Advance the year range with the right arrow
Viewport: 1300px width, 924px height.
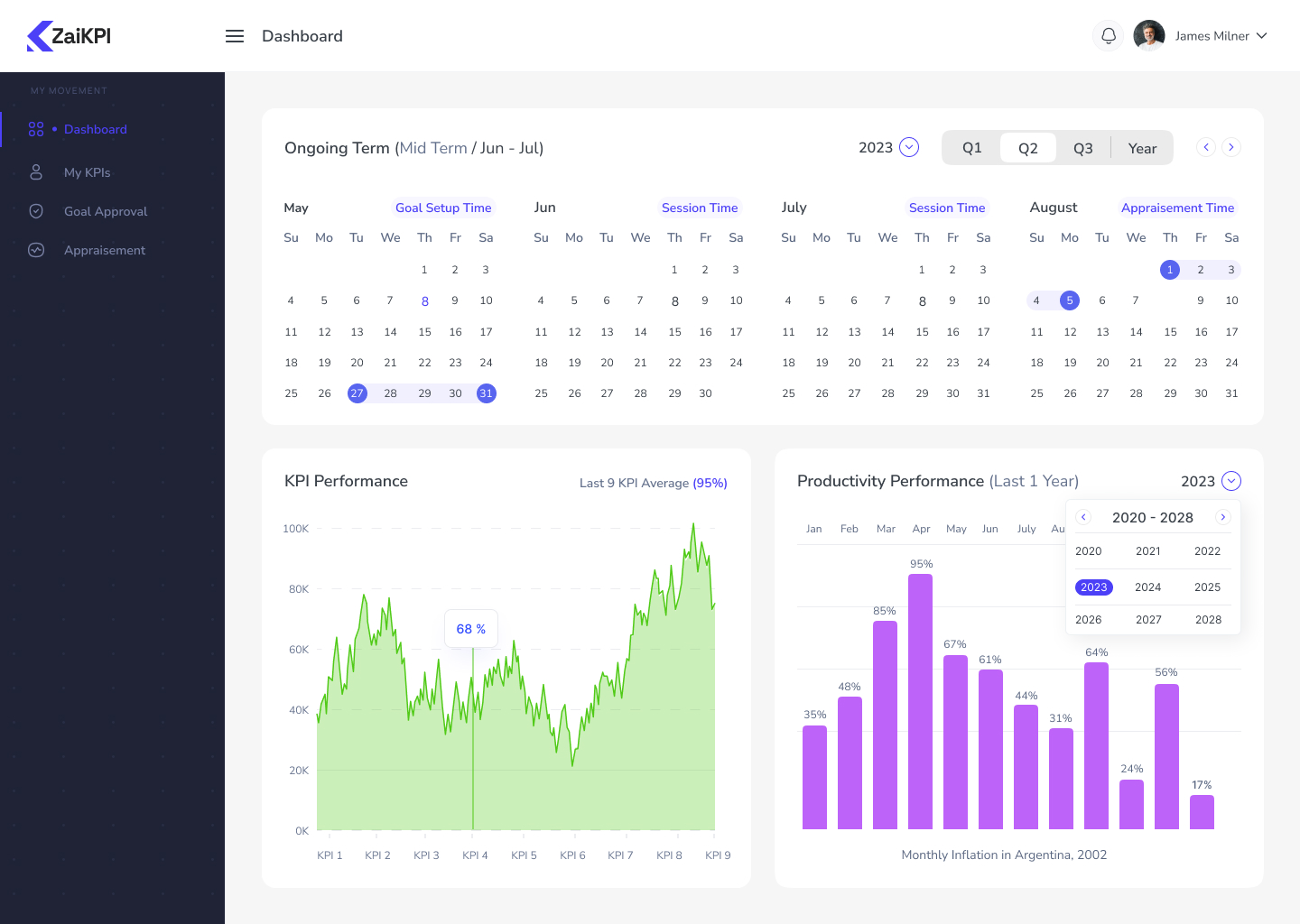[1223, 517]
